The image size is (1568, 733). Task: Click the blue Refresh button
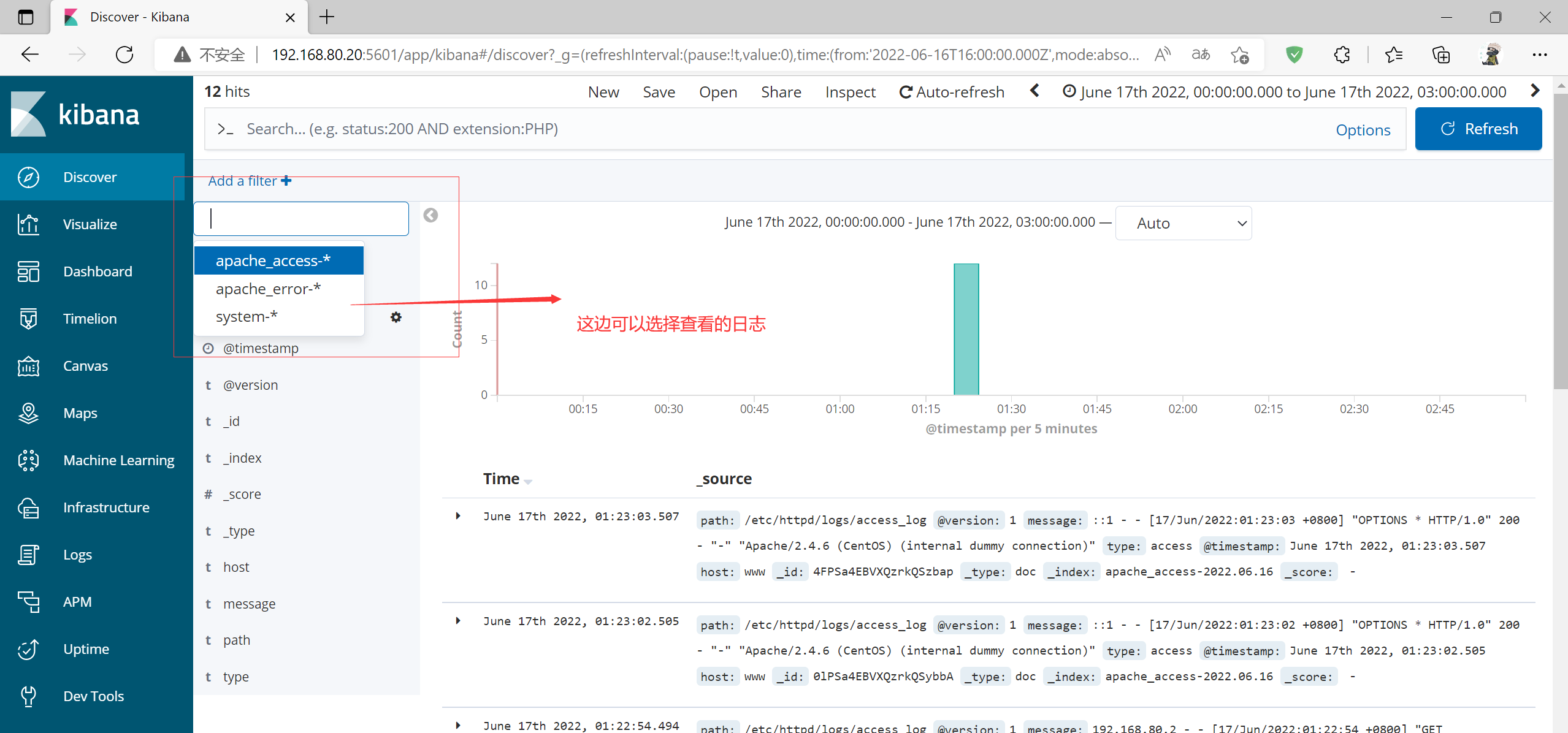click(x=1478, y=129)
